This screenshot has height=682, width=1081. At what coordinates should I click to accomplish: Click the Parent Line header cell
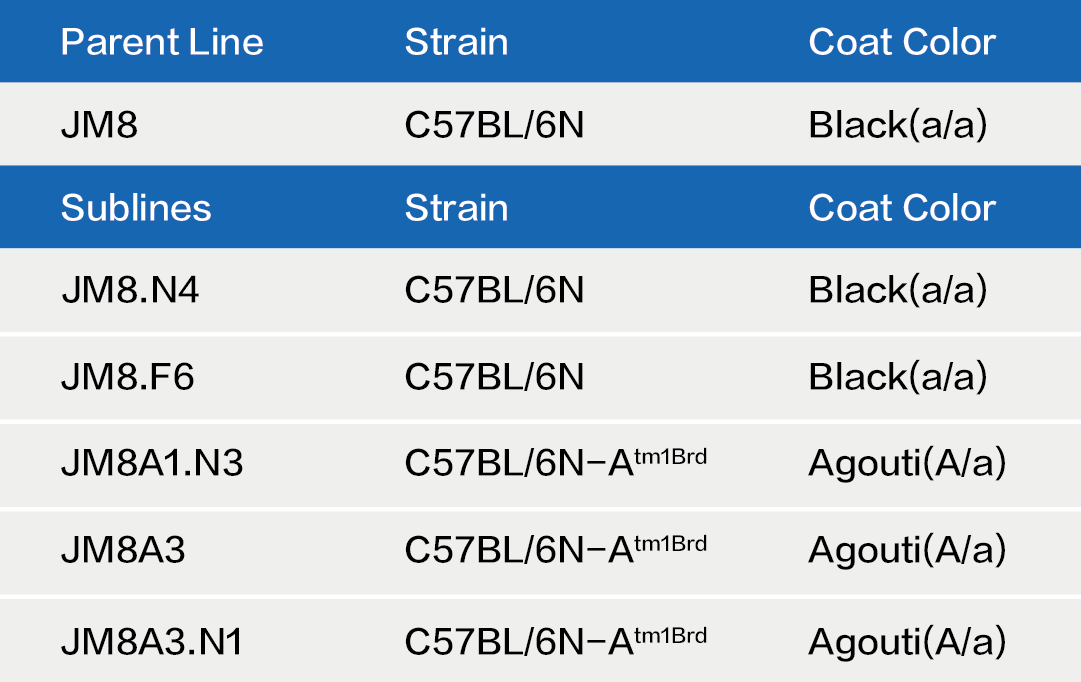pyautogui.click(x=162, y=42)
